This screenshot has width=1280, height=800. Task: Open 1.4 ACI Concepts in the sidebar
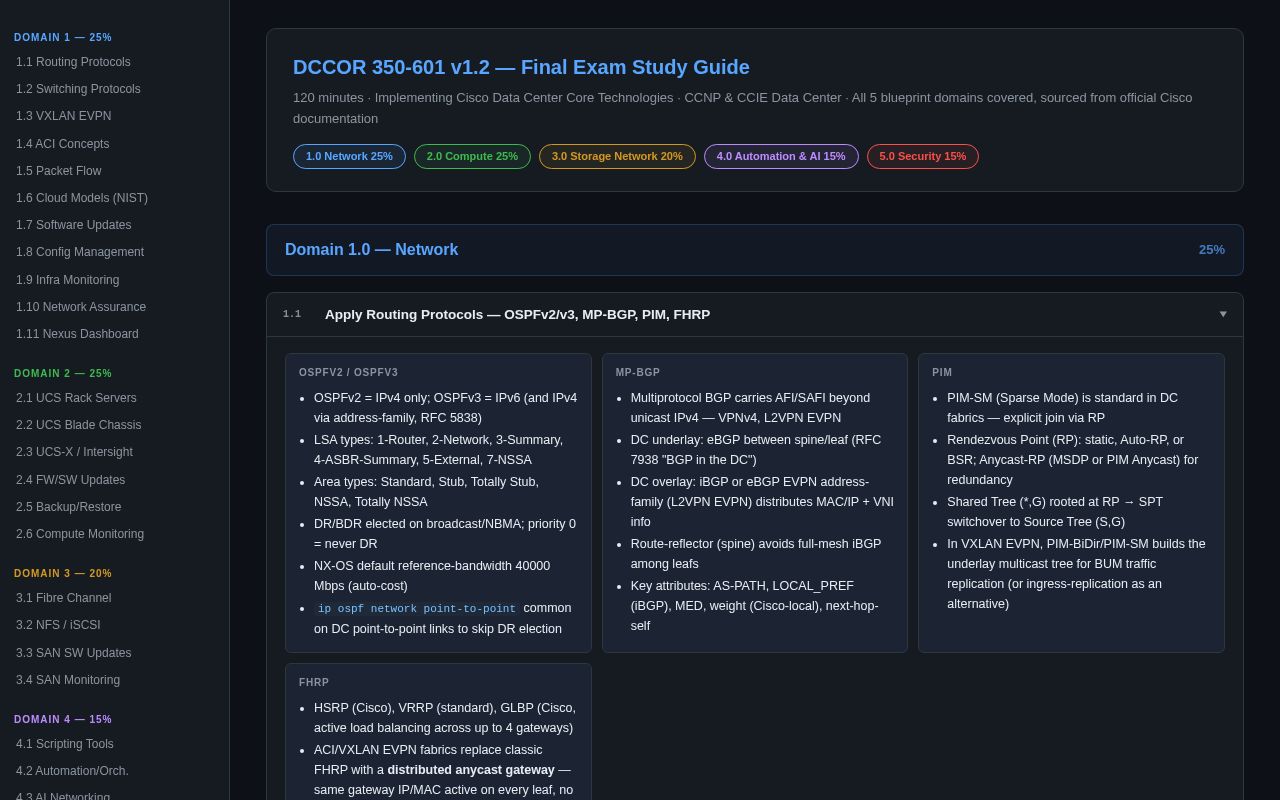62,144
